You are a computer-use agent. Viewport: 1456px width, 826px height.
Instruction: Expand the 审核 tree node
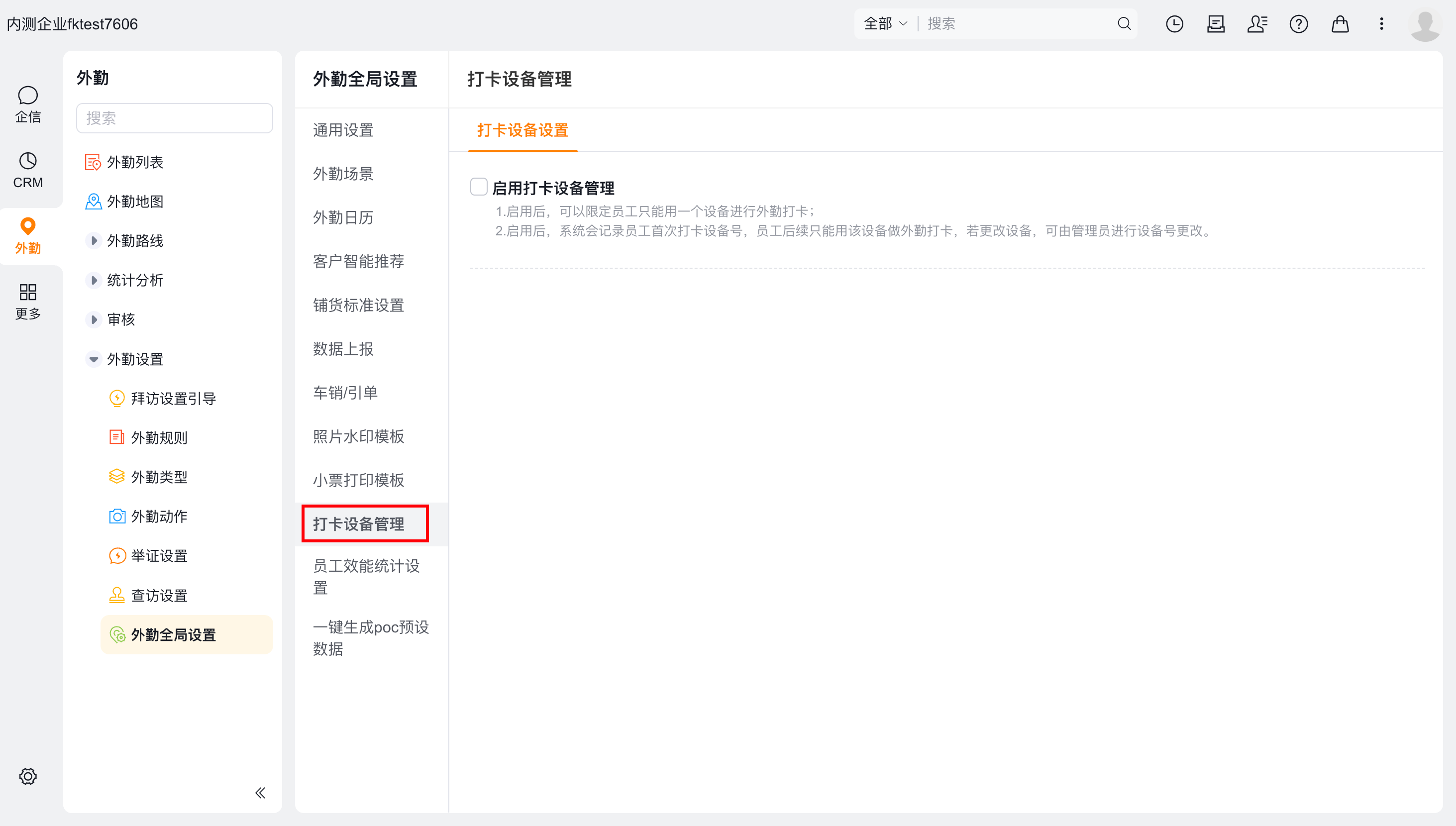(x=94, y=319)
